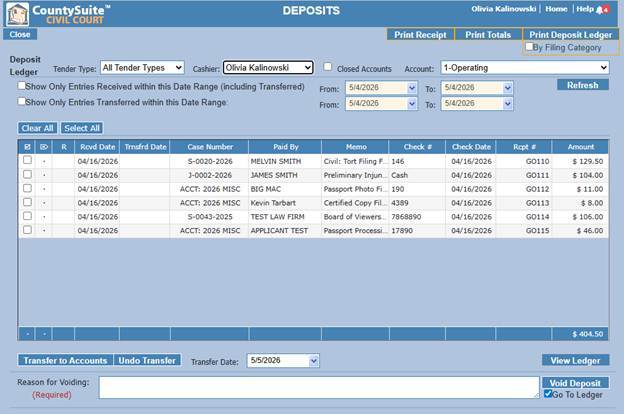Click the View Ledger button
Viewport: 624px width, 414px height.
tap(575, 360)
